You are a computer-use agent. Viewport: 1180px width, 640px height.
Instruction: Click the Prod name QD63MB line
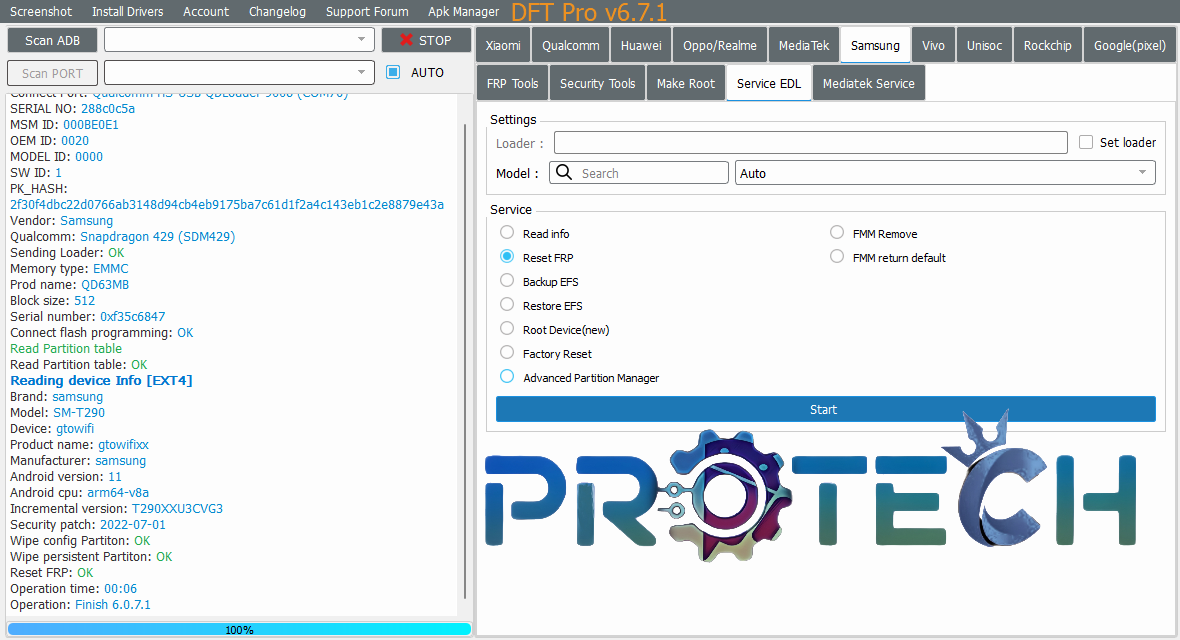69,284
